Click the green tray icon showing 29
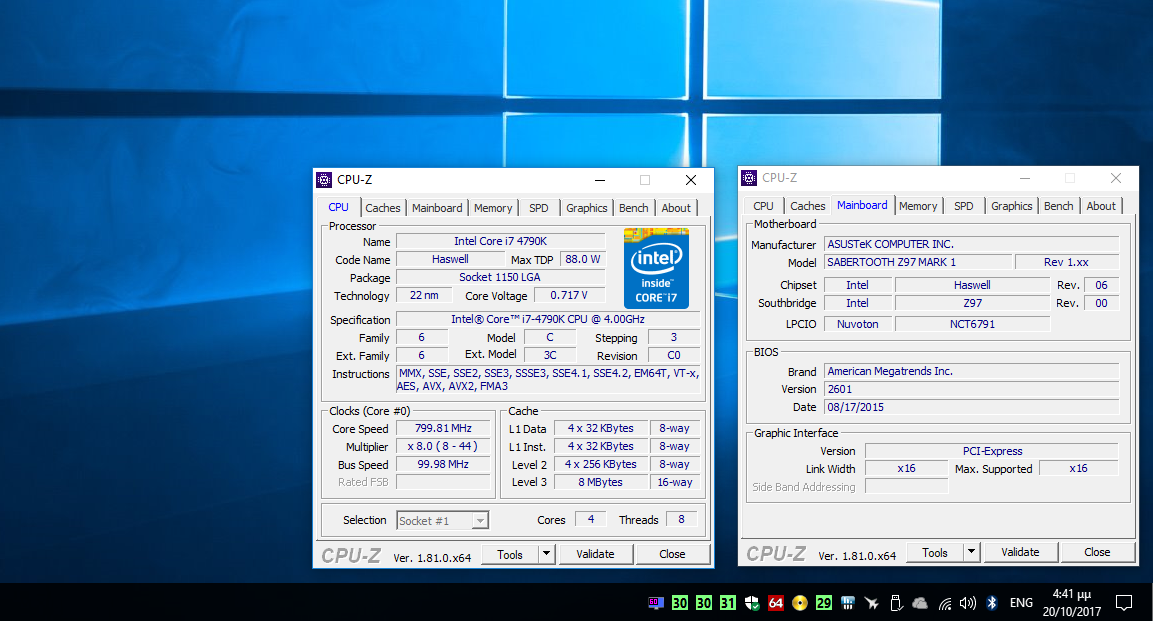Viewport: 1153px width, 621px height. (824, 603)
